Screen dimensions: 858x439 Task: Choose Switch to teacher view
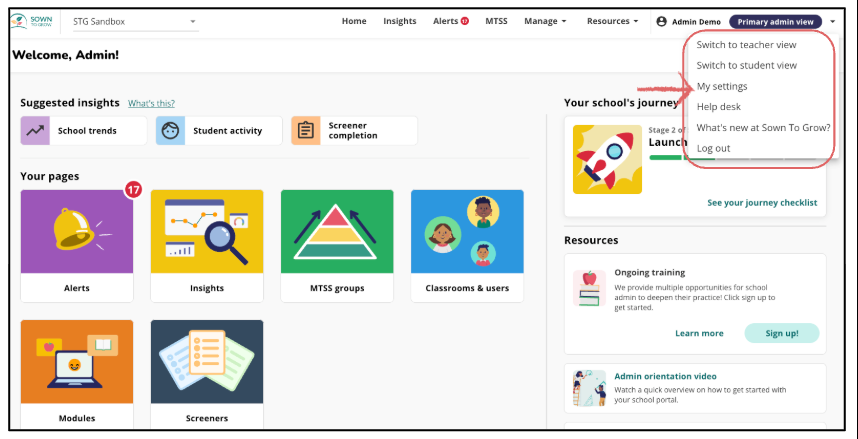[747, 45]
